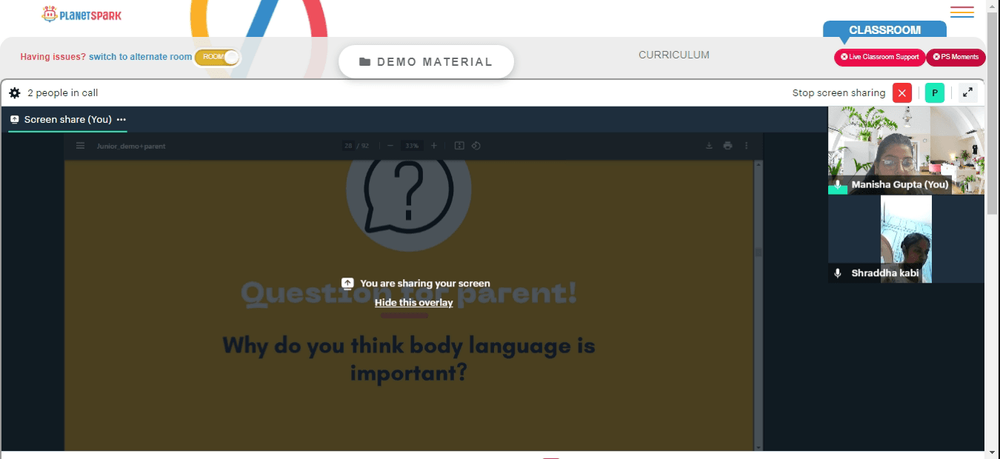Click the browser page vertical scrollbar

tap(993, 230)
